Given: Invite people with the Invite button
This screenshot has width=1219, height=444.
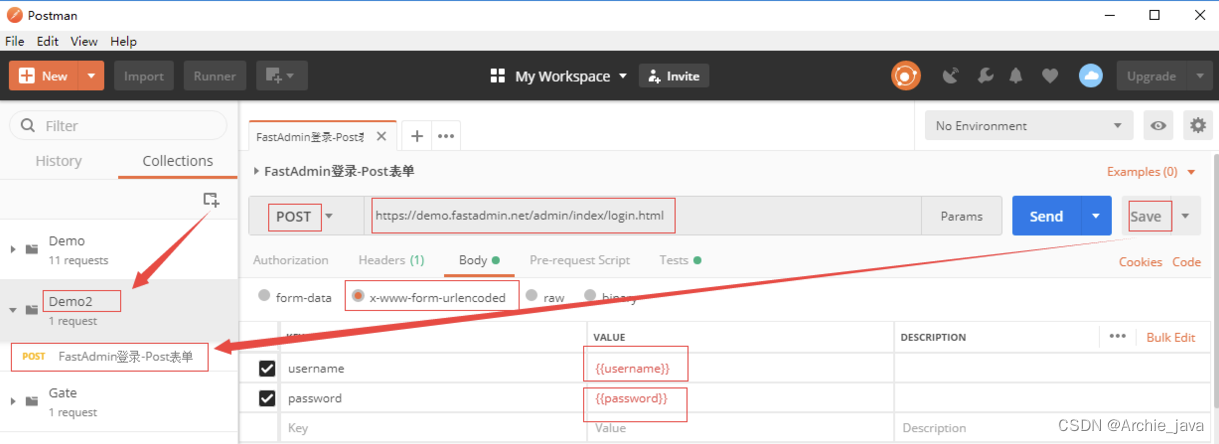Looking at the screenshot, I should pos(674,76).
